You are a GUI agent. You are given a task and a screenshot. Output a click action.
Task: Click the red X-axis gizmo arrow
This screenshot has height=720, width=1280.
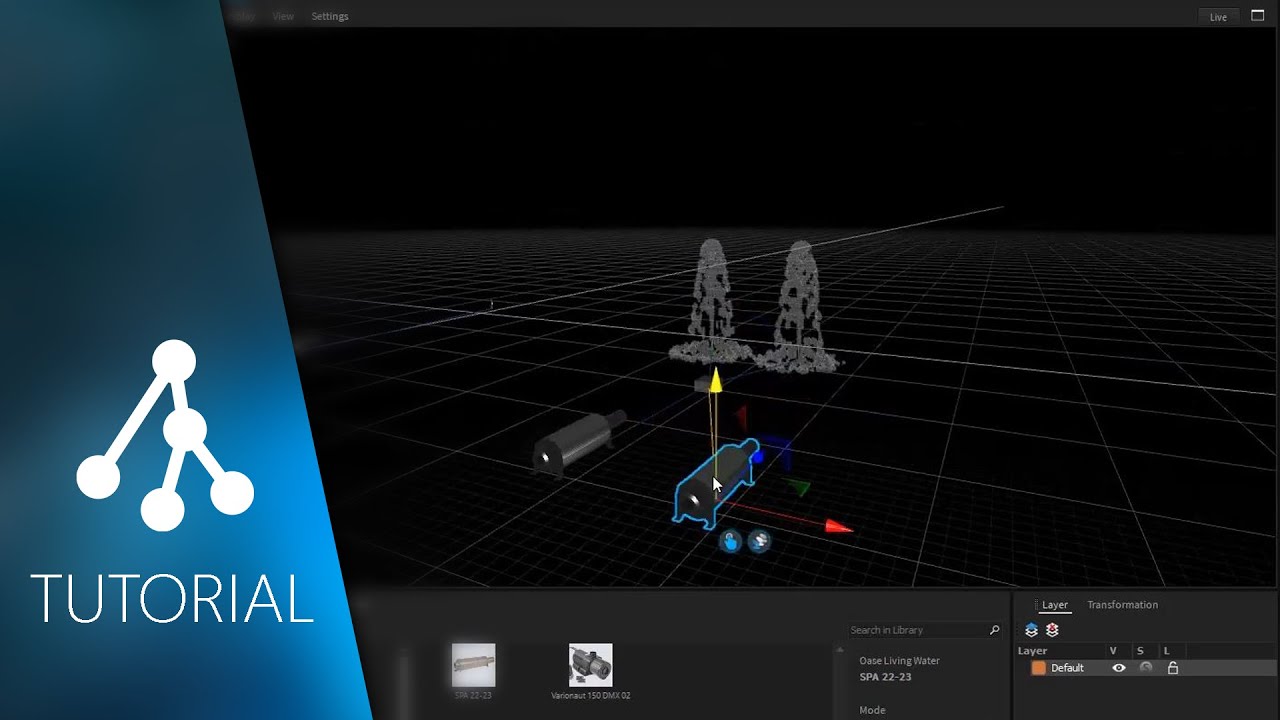coord(838,526)
